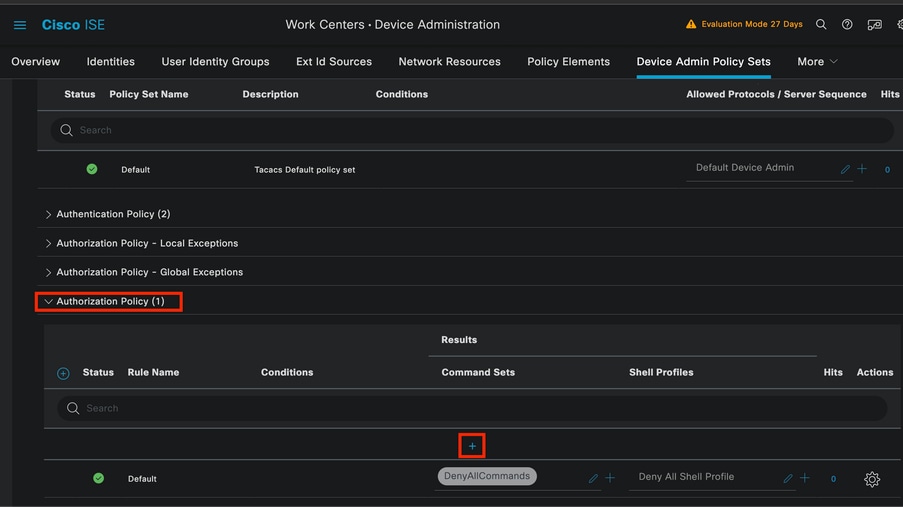Switch to the Policy Elements tab
Viewport: 903px width, 507px height.
(568, 62)
